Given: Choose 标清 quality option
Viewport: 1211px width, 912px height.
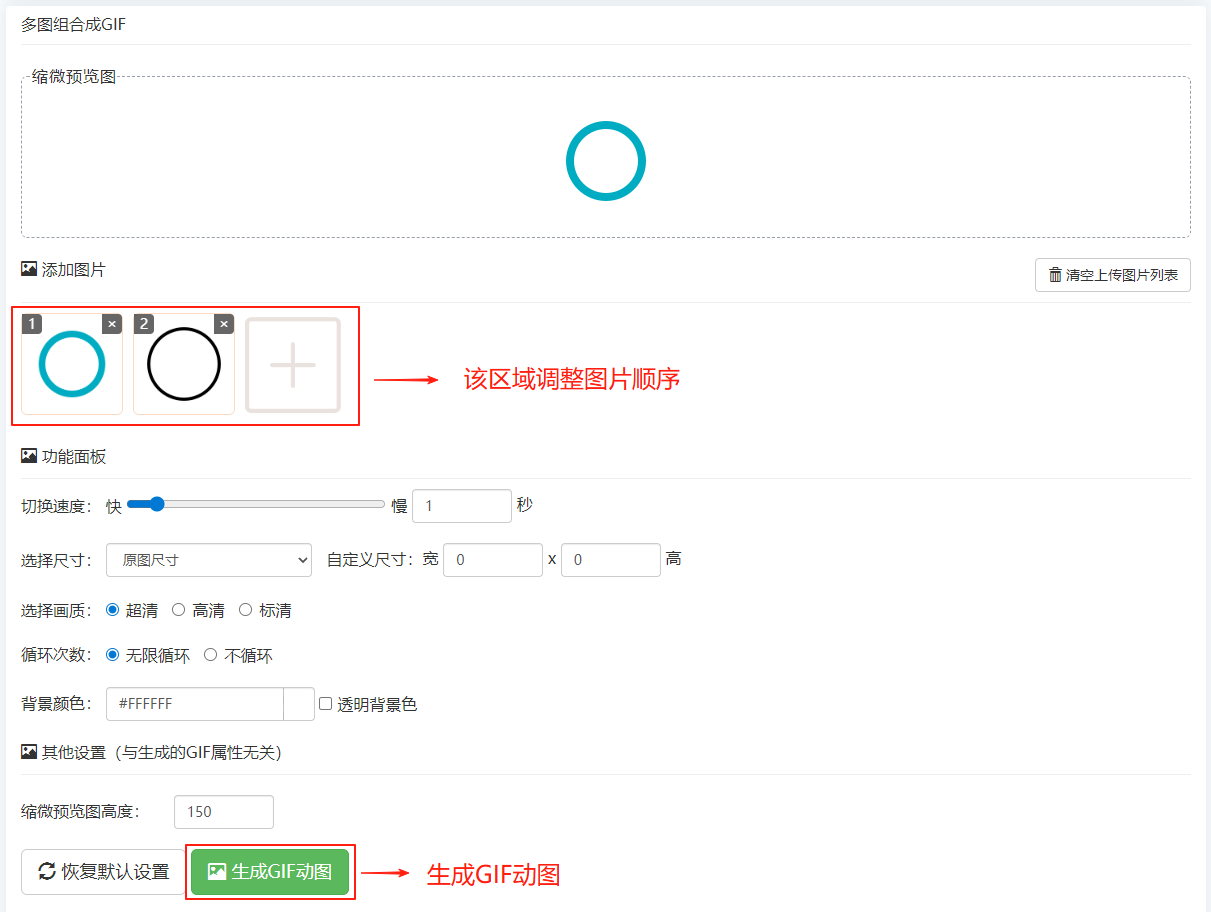Looking at the screenshot, I should [246, 609].
